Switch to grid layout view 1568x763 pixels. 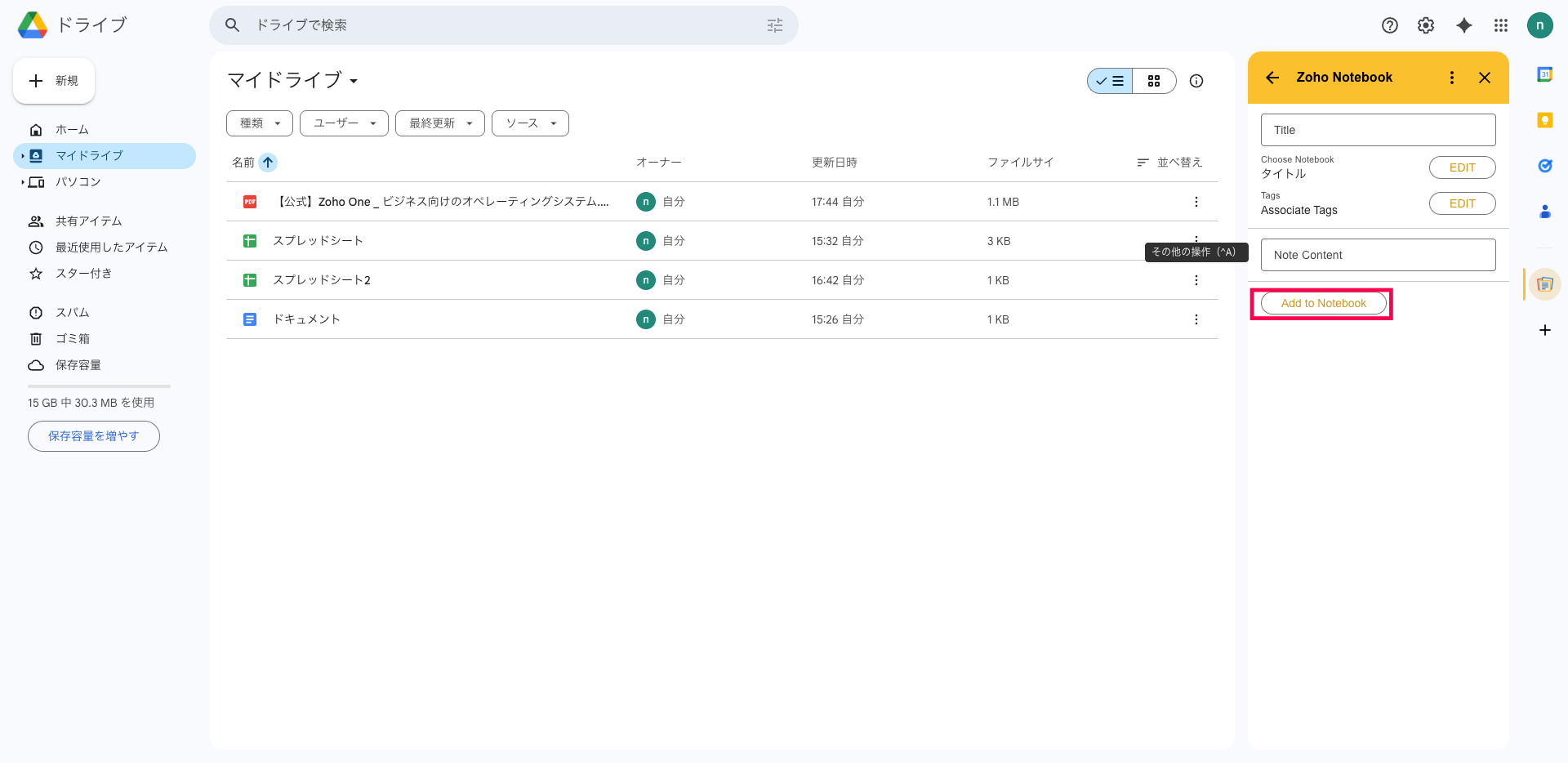point(1154,81)
